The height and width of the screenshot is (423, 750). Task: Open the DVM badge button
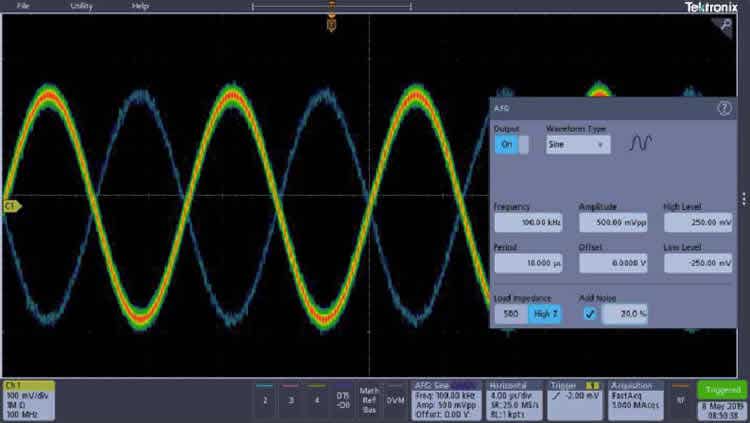(395, 399)
